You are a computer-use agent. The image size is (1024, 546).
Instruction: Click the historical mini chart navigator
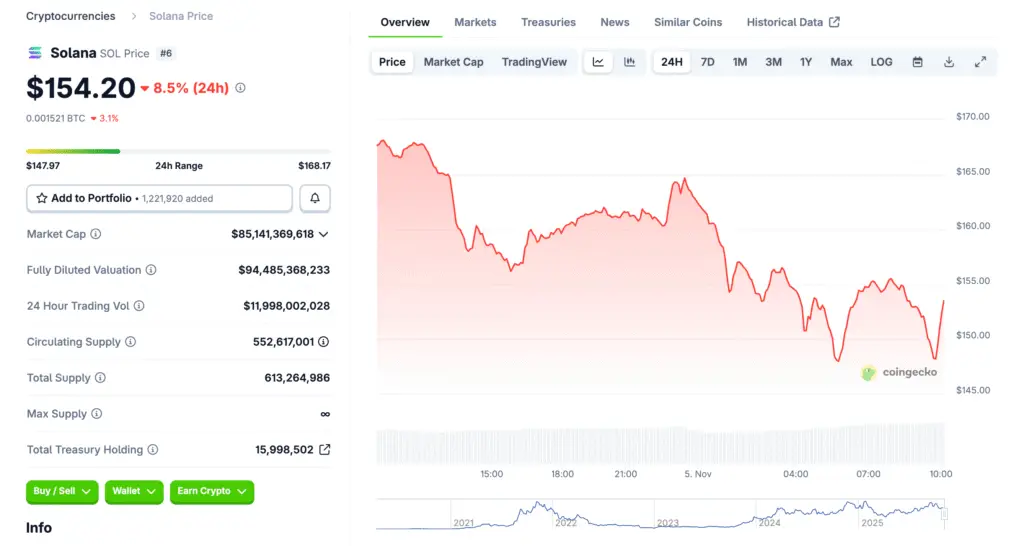point(660,514)
